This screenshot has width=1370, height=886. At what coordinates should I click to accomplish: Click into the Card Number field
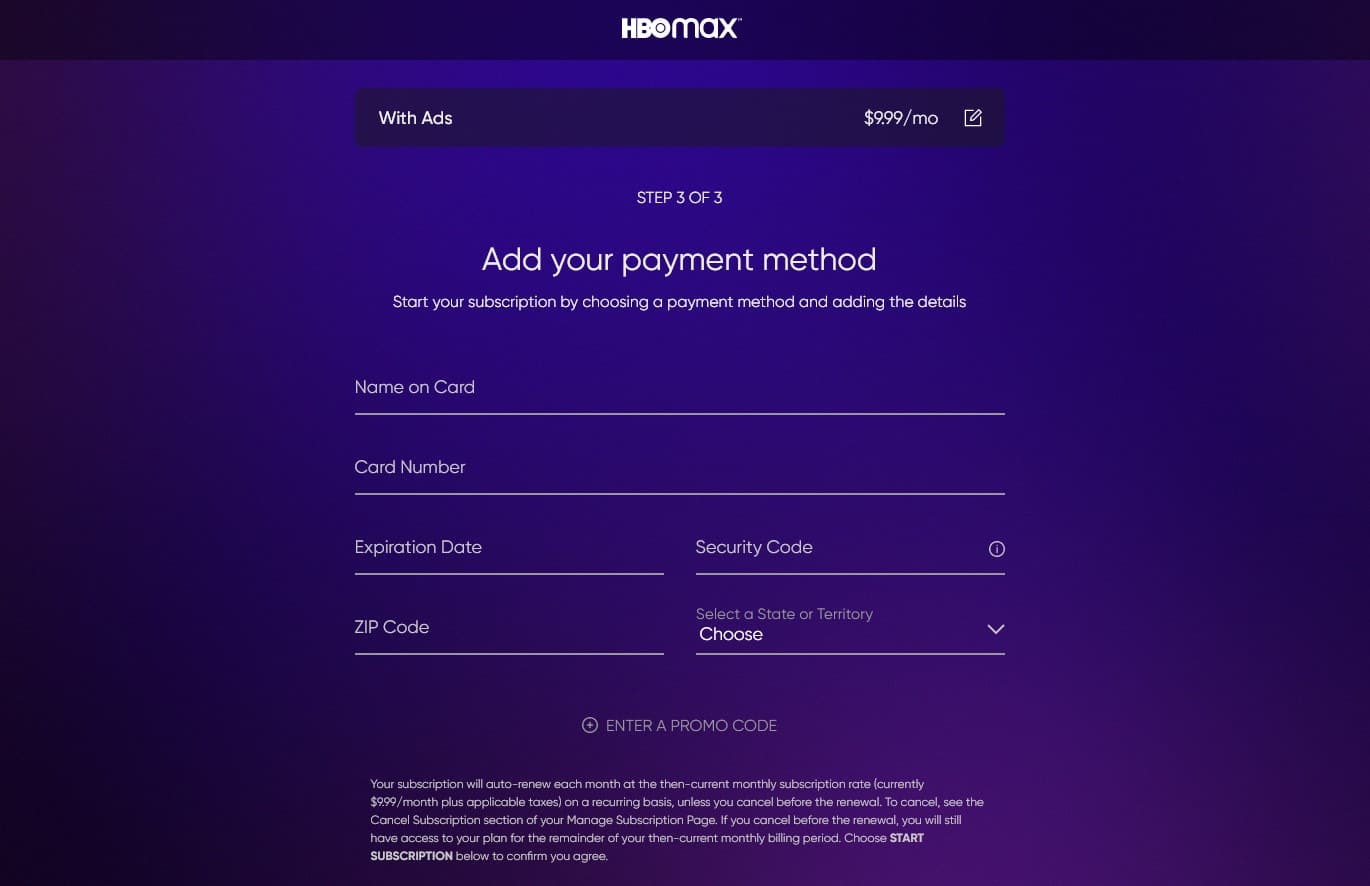click(679, 468)
